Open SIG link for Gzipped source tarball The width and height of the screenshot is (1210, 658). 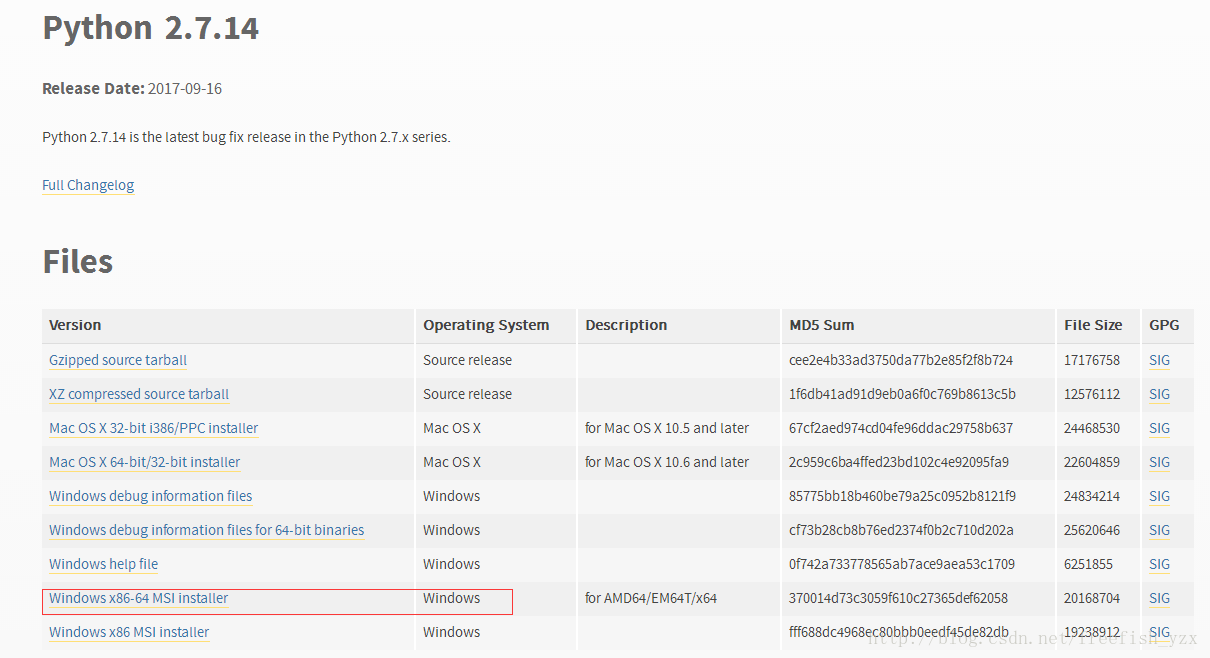(x=1159, y=360)
